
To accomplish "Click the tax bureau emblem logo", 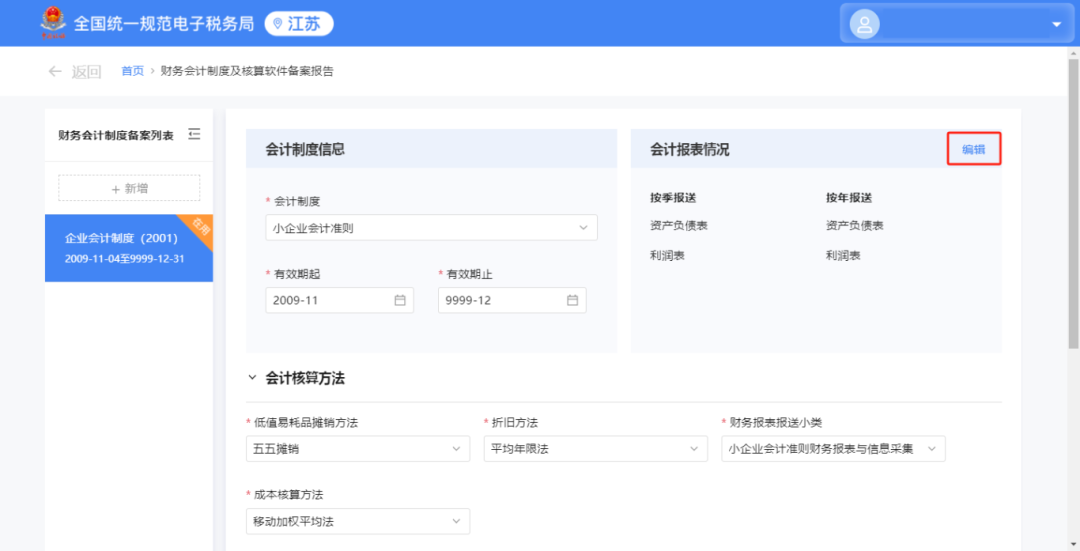I will tap(53, 23).
